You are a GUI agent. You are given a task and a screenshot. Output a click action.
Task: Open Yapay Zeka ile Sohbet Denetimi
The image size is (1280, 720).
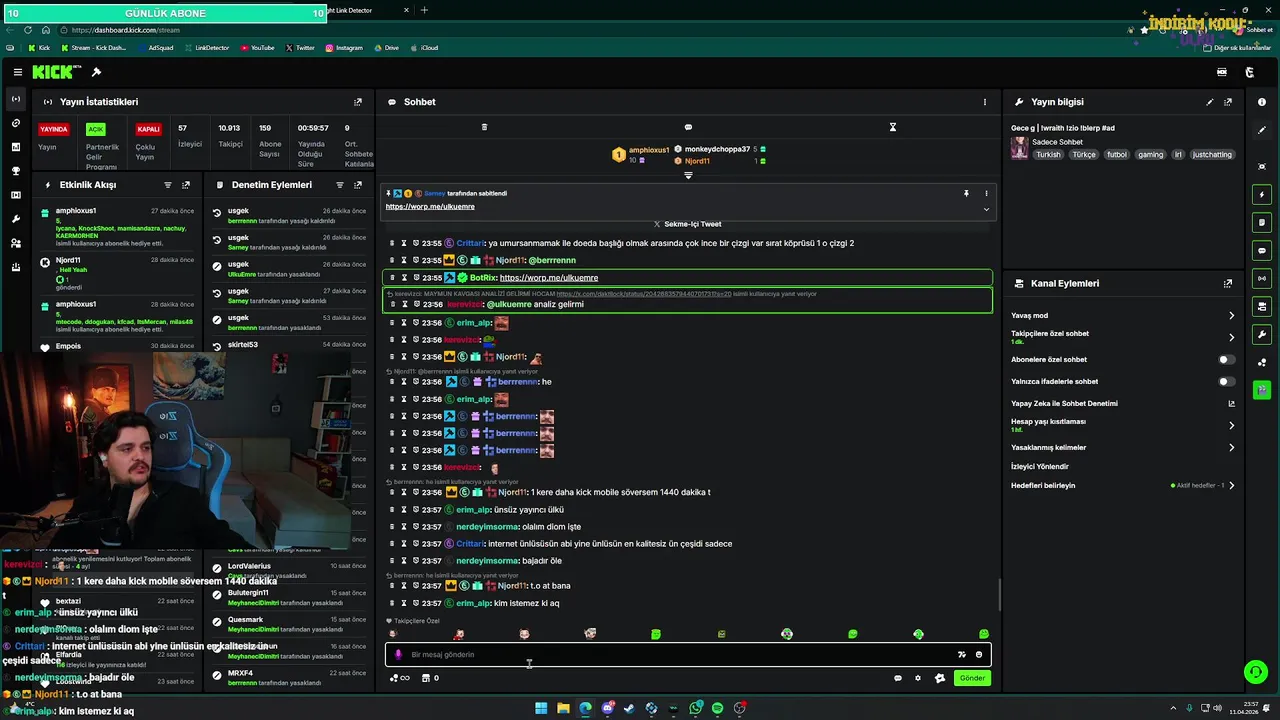point(1064,403)
